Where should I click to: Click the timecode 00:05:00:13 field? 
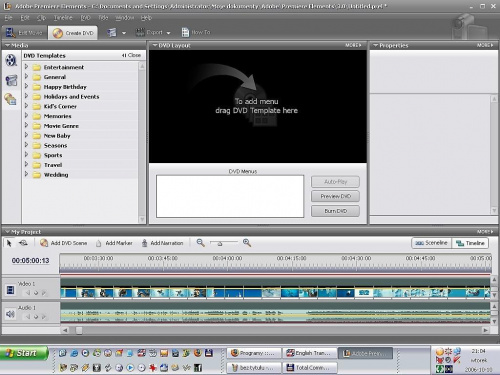(x=30, y=260)
